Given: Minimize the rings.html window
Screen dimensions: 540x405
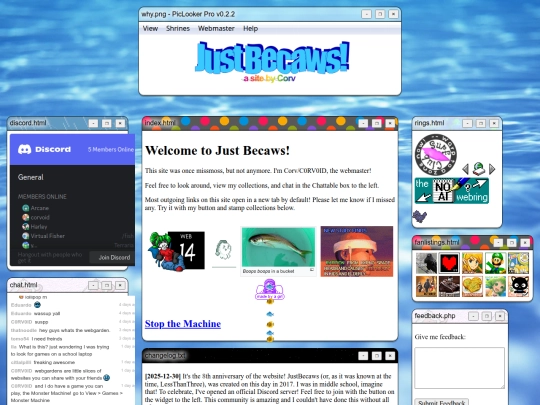Looking at the screenshot, I should 467,123.
